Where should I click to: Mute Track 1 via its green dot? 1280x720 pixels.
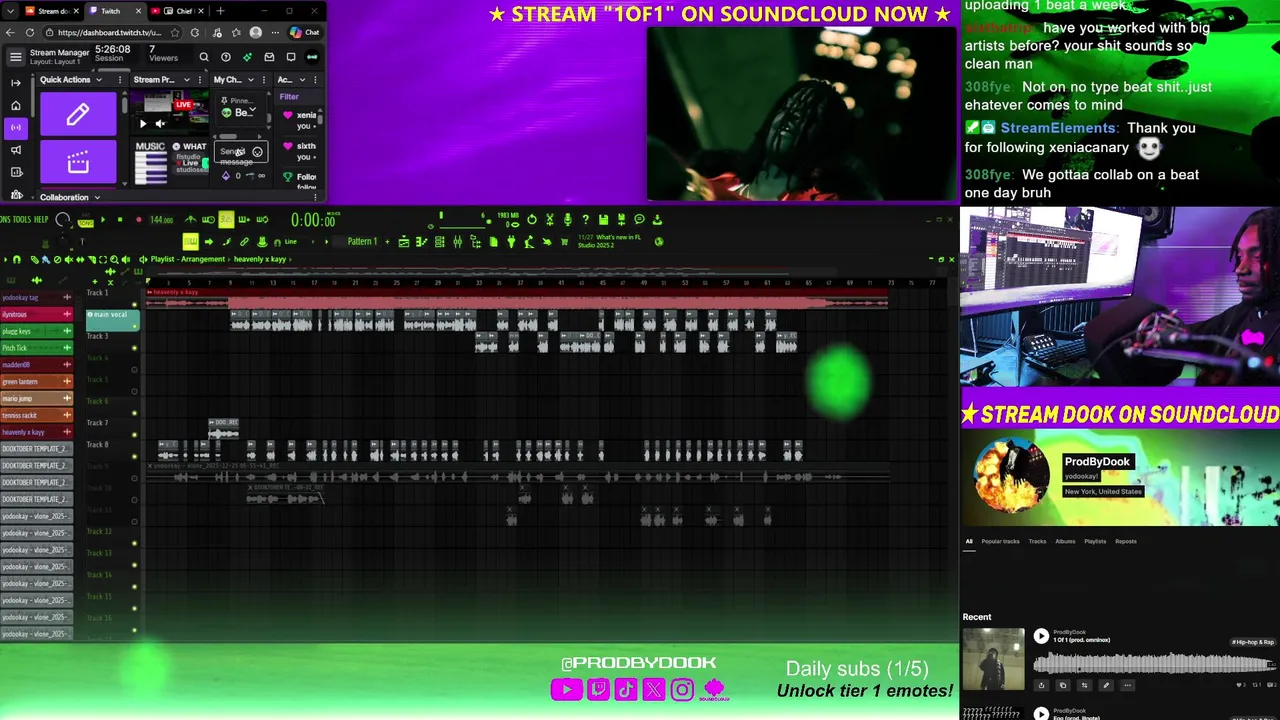135,304
